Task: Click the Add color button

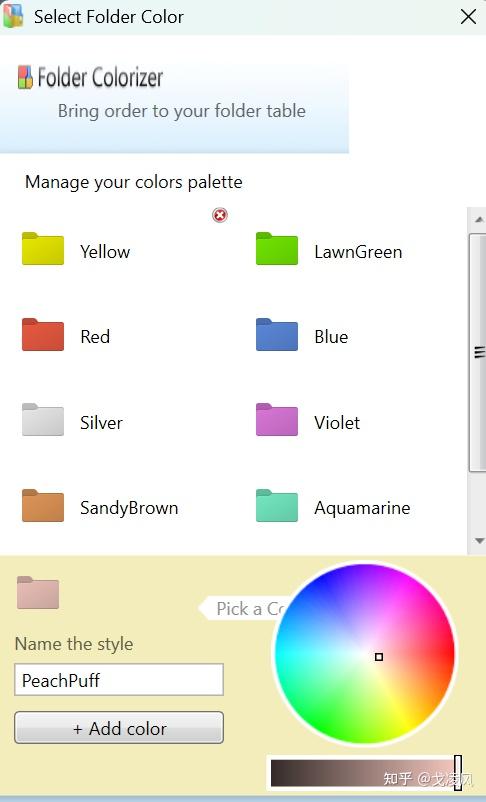Action: pos(119,728)
